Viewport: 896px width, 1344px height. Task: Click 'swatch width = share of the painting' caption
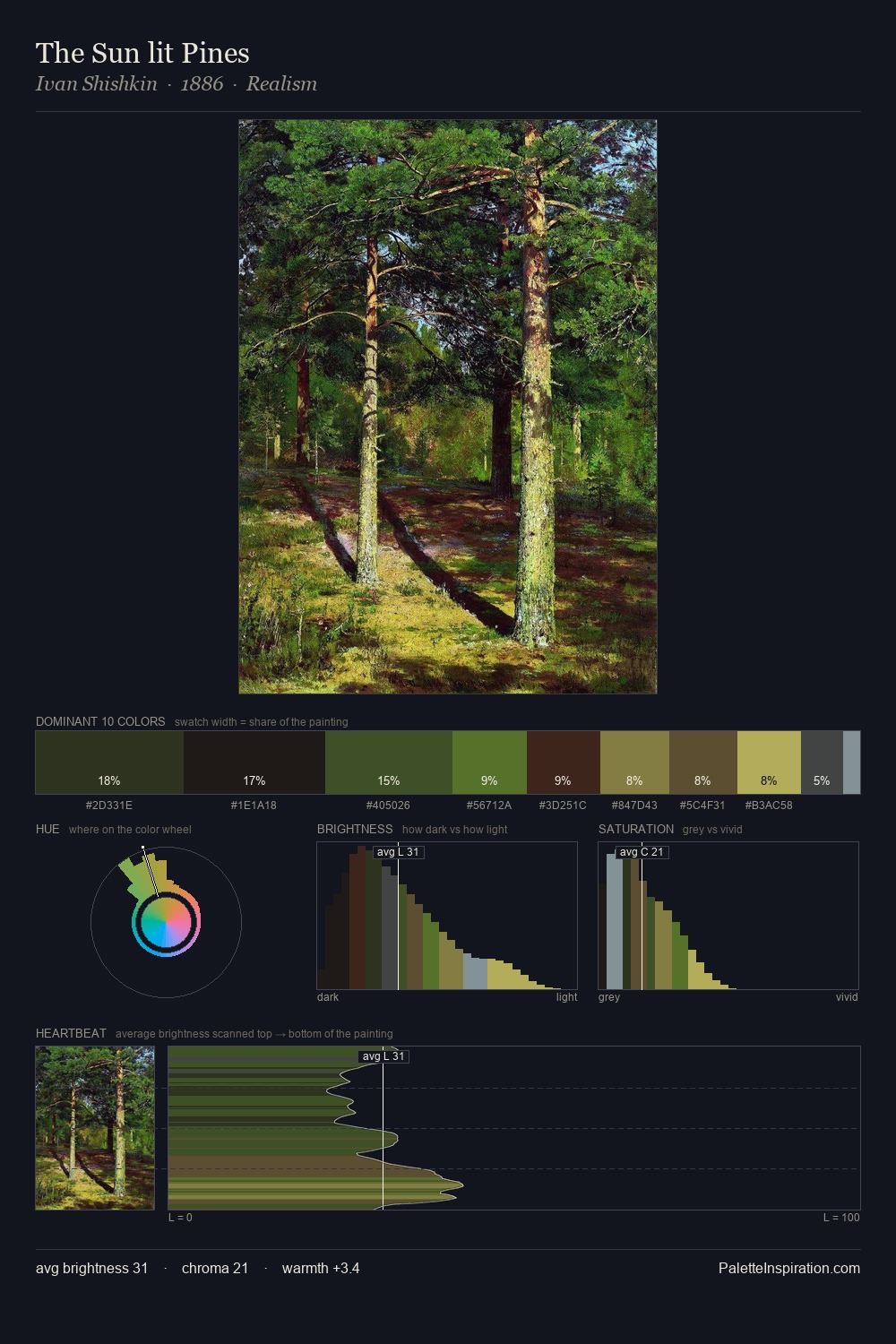coord(262,722)
